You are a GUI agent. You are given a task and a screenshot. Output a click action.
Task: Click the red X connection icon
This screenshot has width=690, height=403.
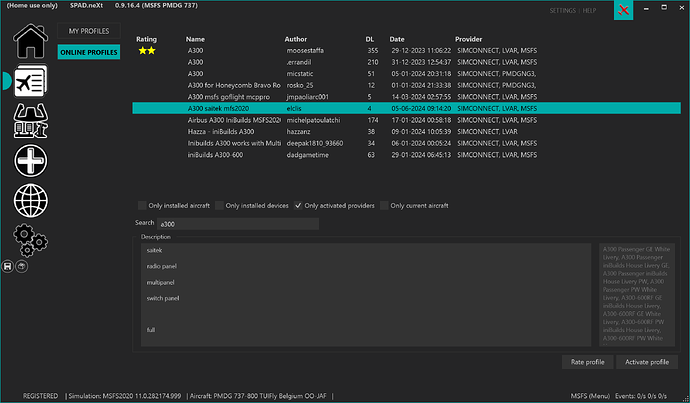point(623,10)
